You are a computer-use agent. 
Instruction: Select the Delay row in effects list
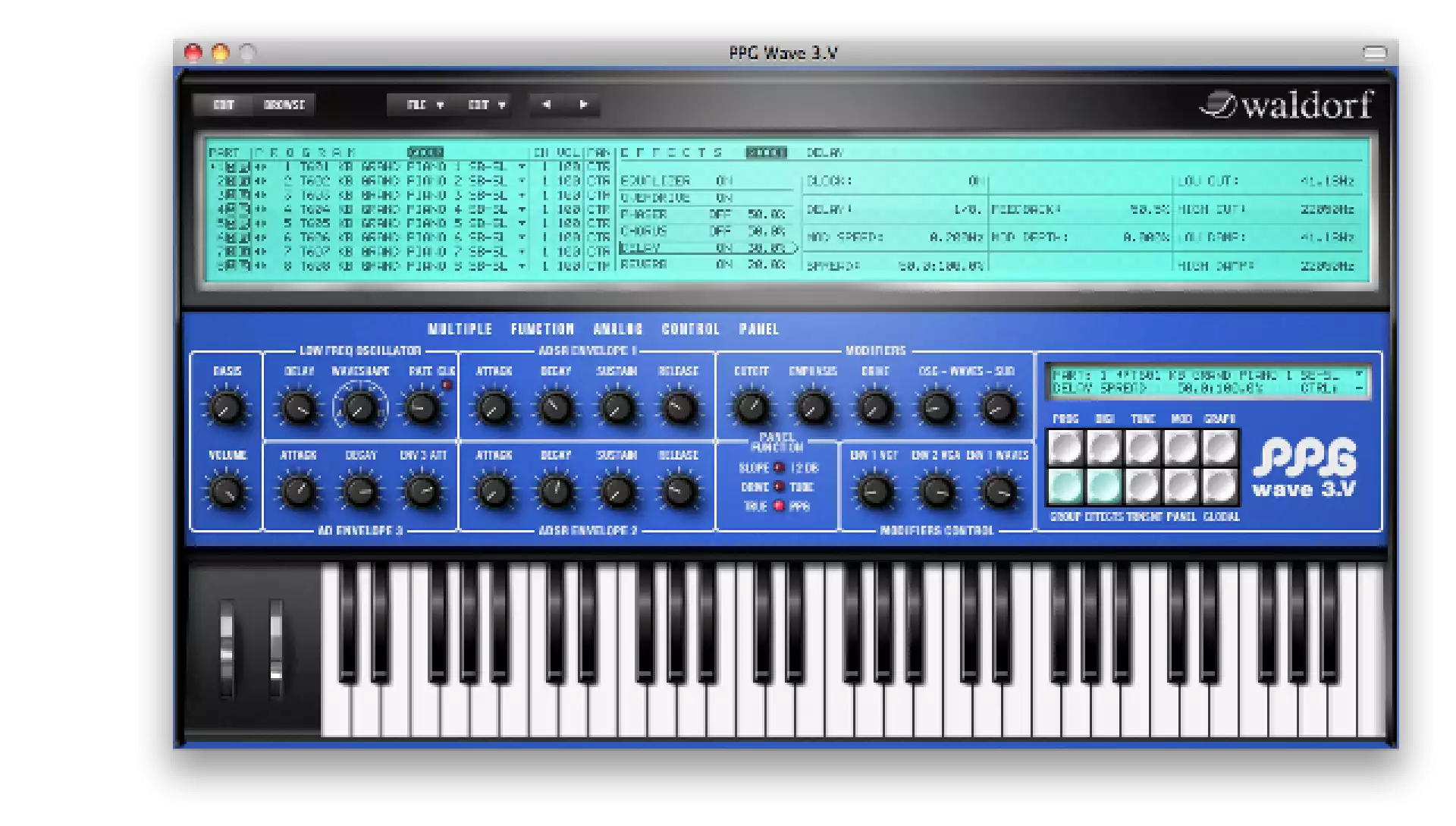click(x=709, y=248)
